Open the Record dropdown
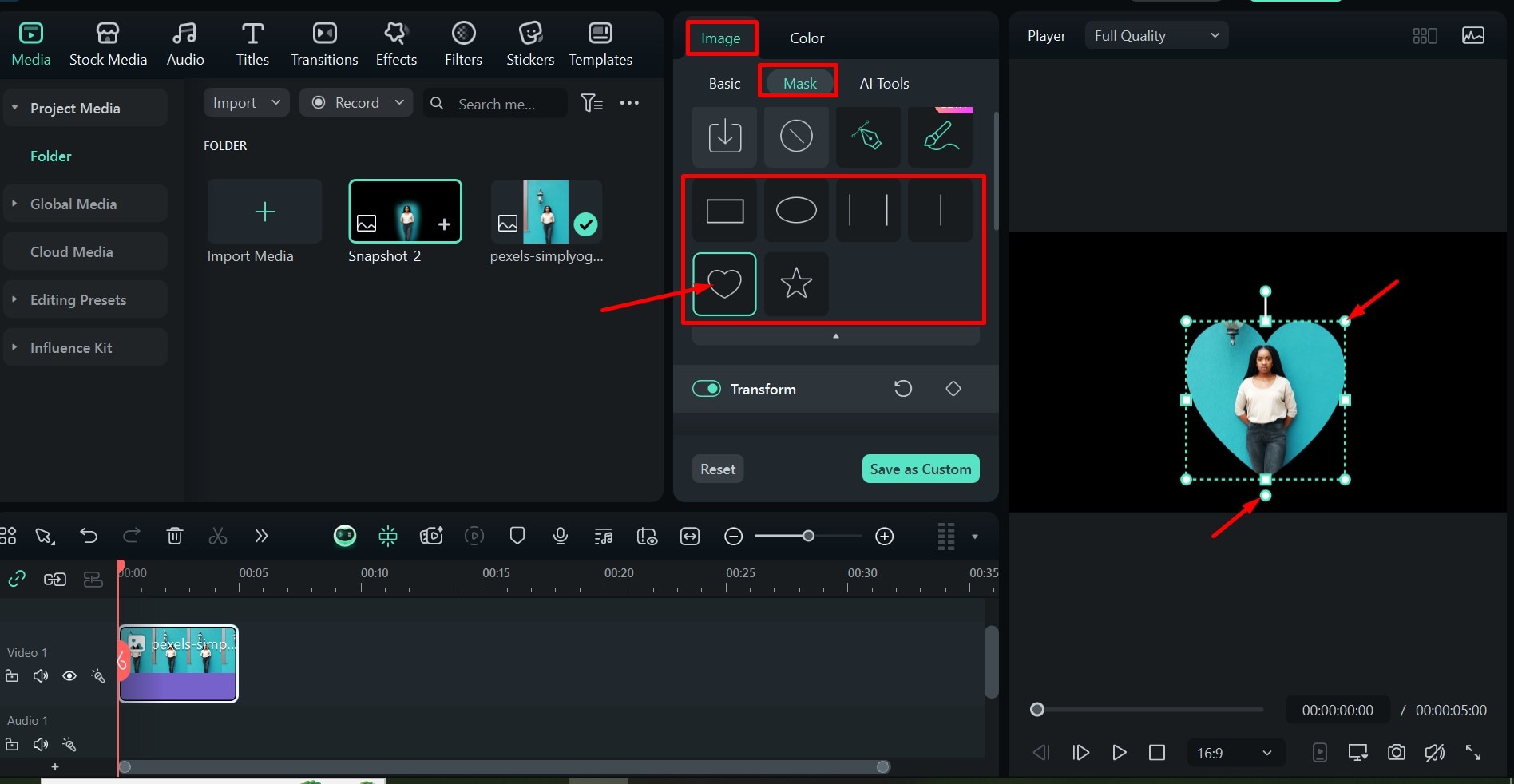This screenshot has height=784, width=1514. (x=356, y=103)
